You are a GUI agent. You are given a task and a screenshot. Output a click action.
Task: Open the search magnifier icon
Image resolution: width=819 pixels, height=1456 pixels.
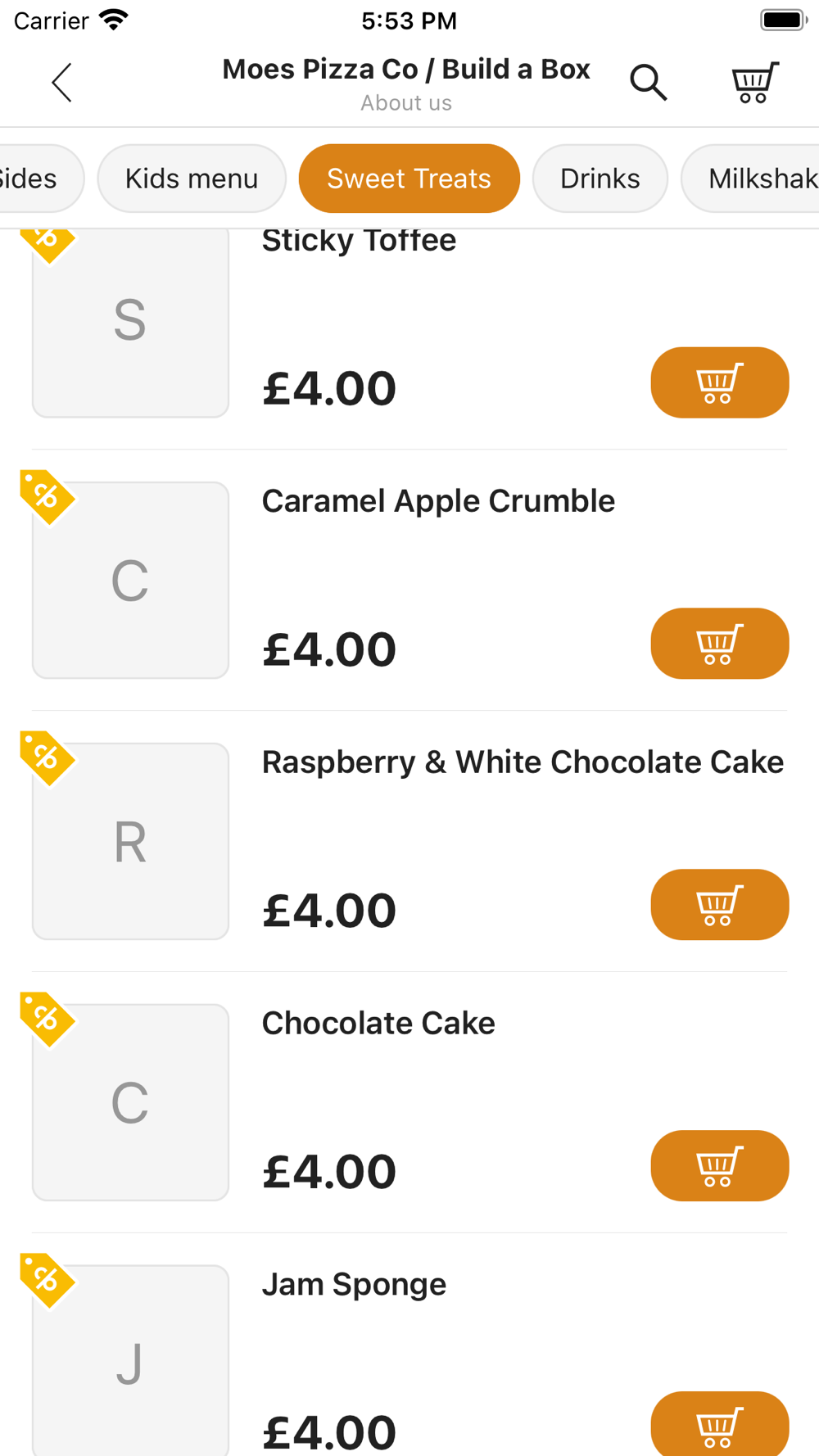[x=648, y=83]
